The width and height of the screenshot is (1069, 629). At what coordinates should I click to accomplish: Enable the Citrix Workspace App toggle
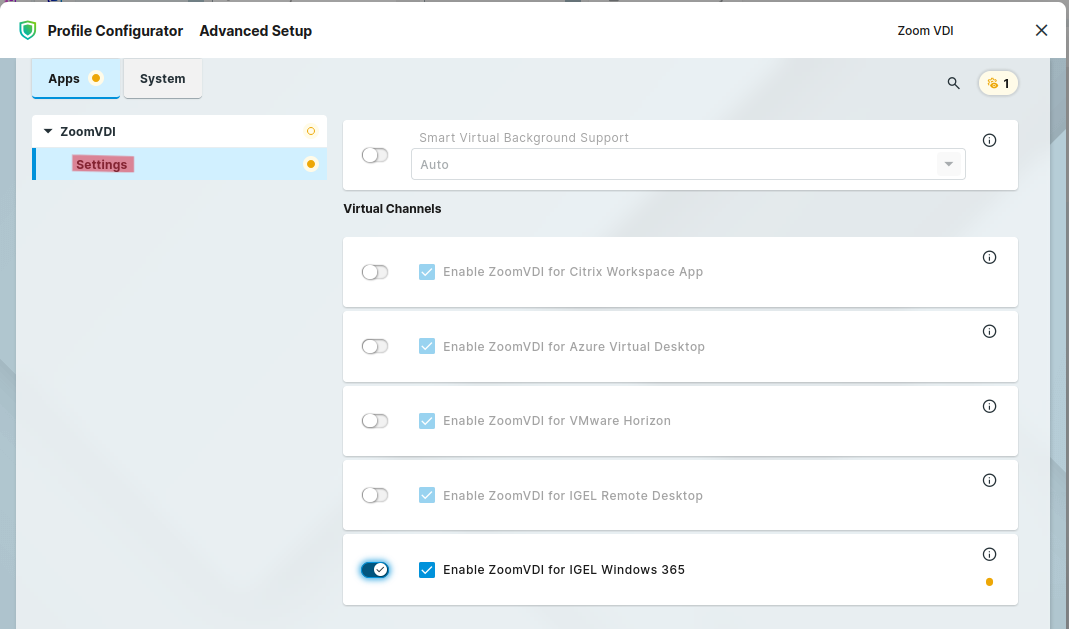(375, 272)
